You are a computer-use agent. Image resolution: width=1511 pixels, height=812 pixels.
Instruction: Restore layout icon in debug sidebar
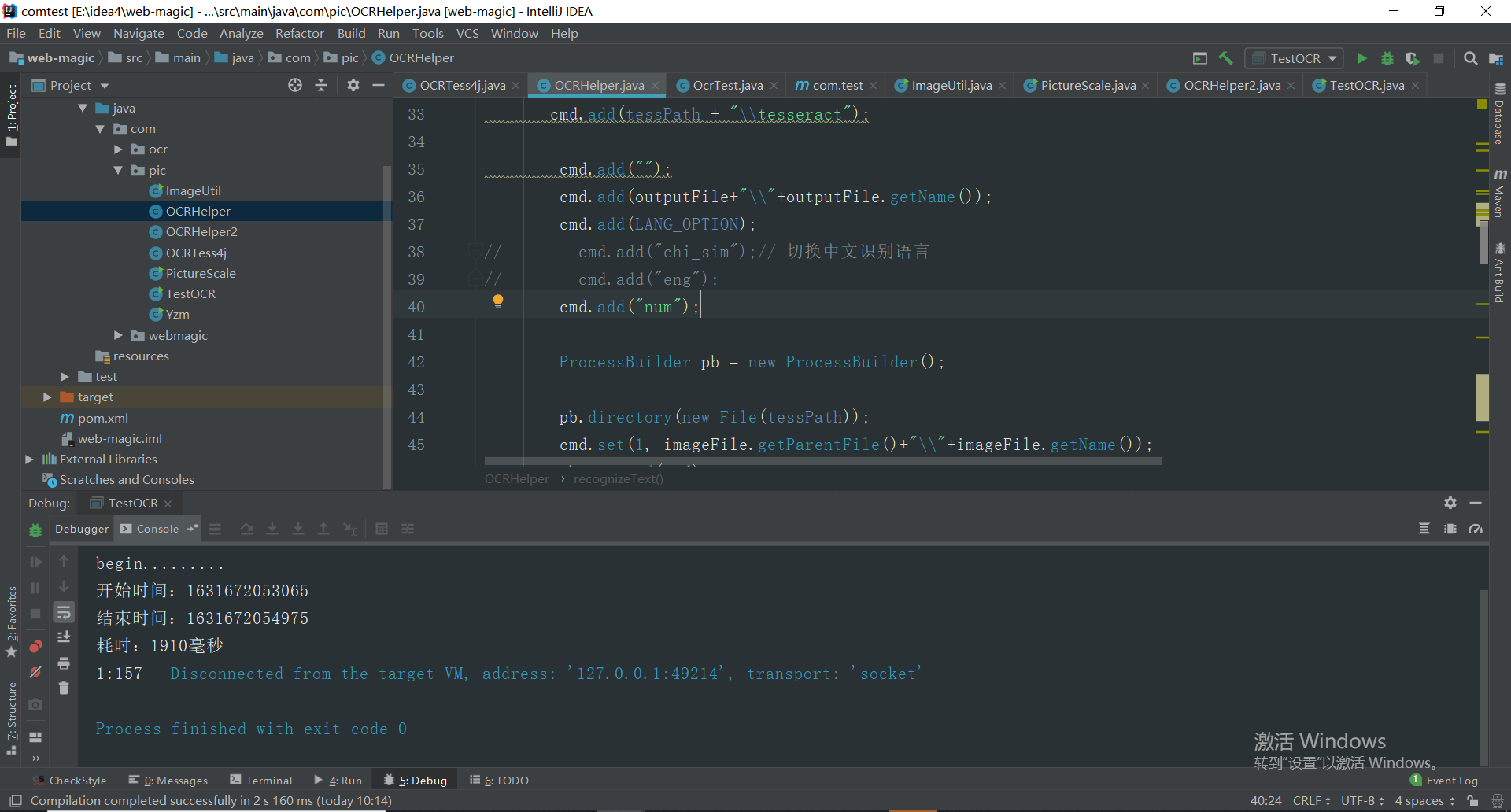pyautogui.click(x=35, y=737)
